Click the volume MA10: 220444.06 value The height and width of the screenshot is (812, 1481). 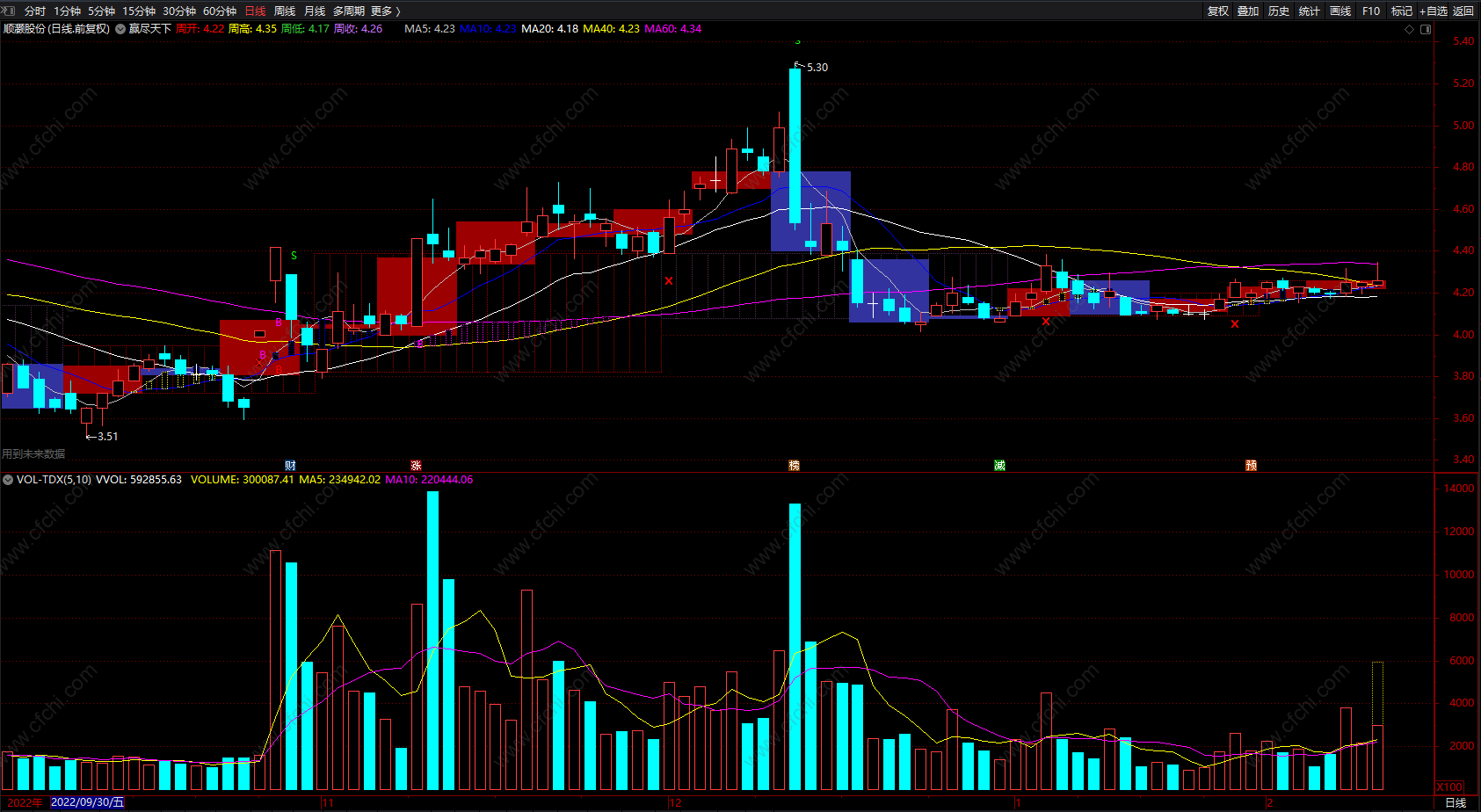point(429,480)
